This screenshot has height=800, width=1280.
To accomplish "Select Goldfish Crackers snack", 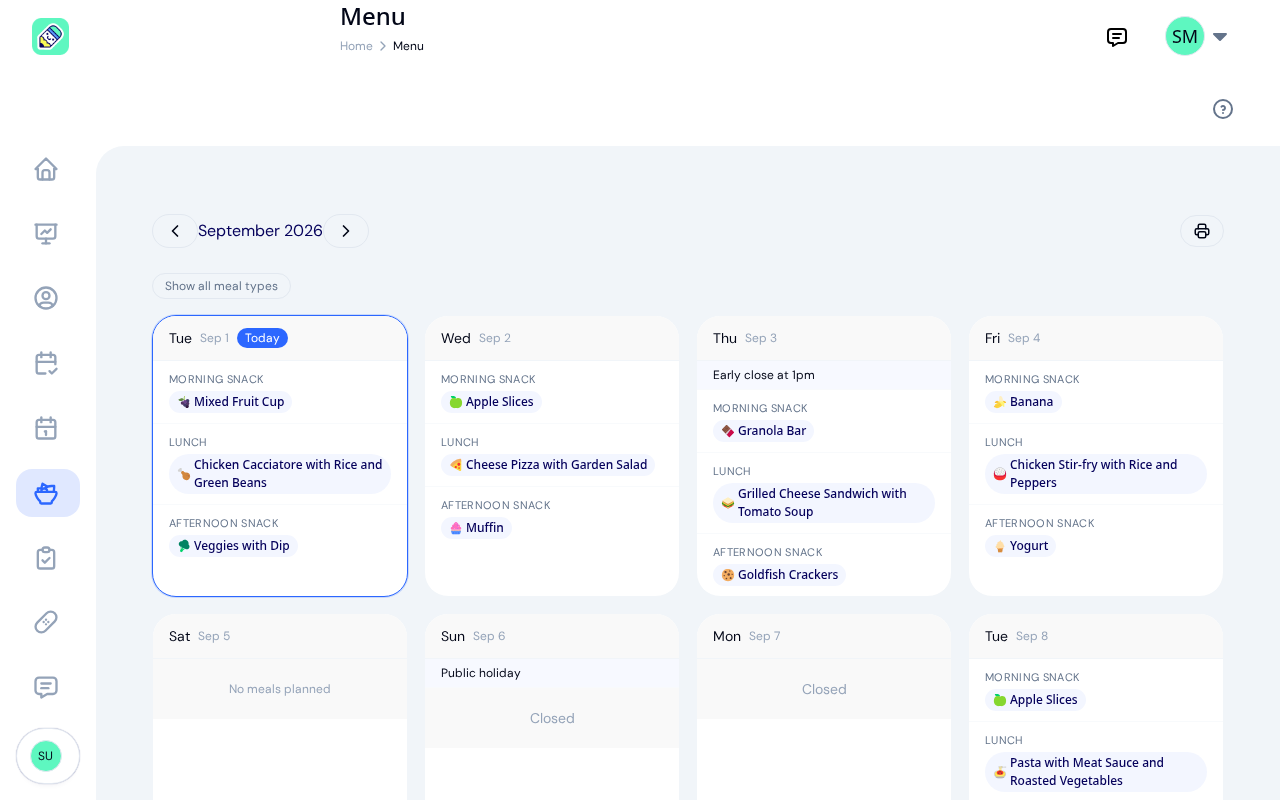I will (779, 575).
